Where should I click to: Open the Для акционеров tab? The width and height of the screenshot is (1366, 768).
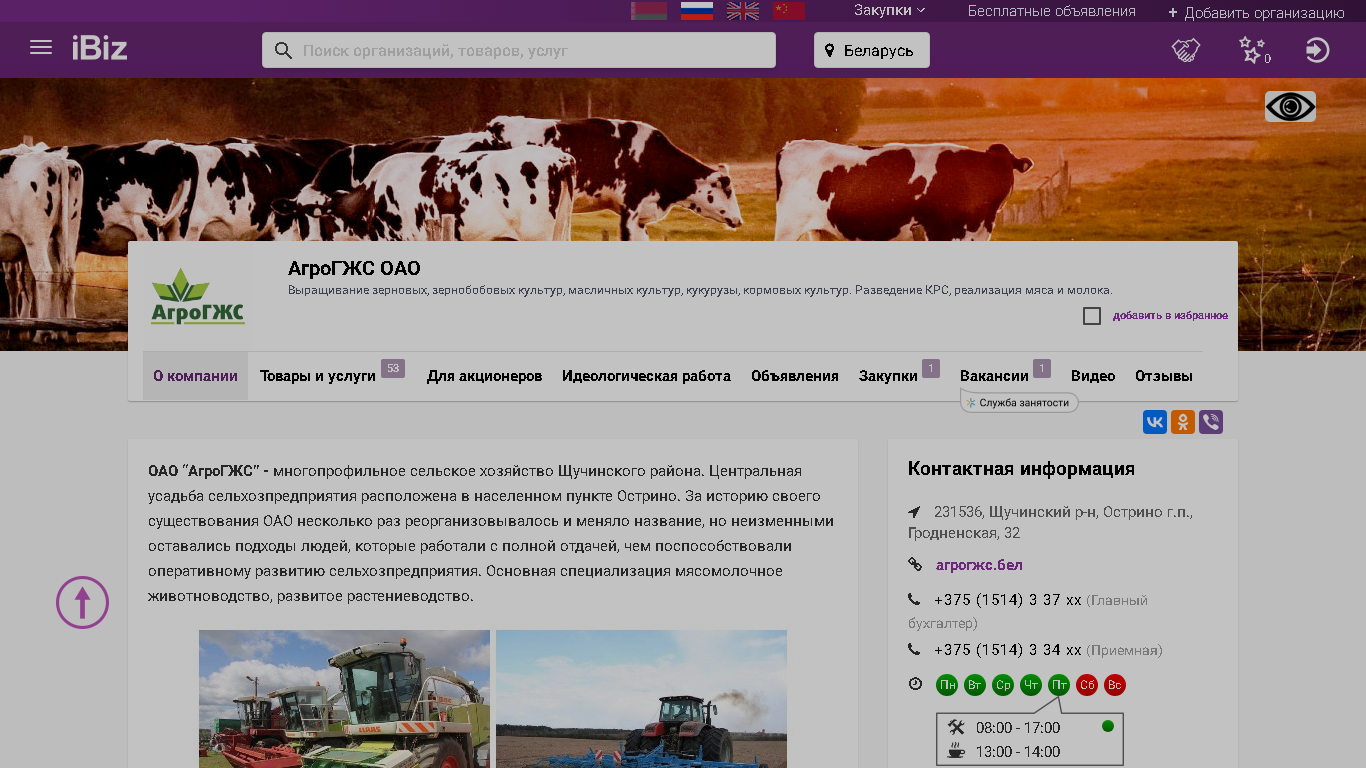point(484,376)
